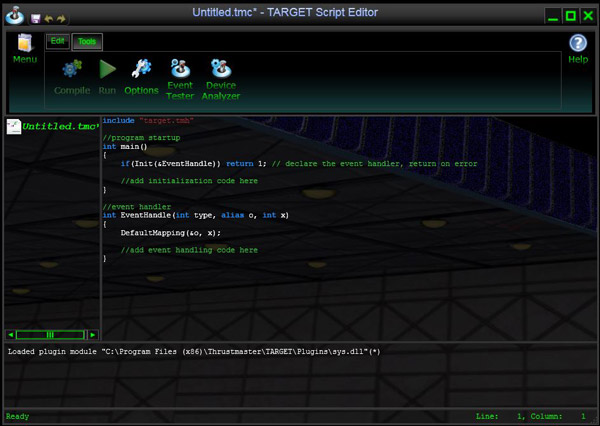Click the 'Line: 1, Column: 1' status indicator
This screenshot has width=600, height=426.
pos(531,416)
